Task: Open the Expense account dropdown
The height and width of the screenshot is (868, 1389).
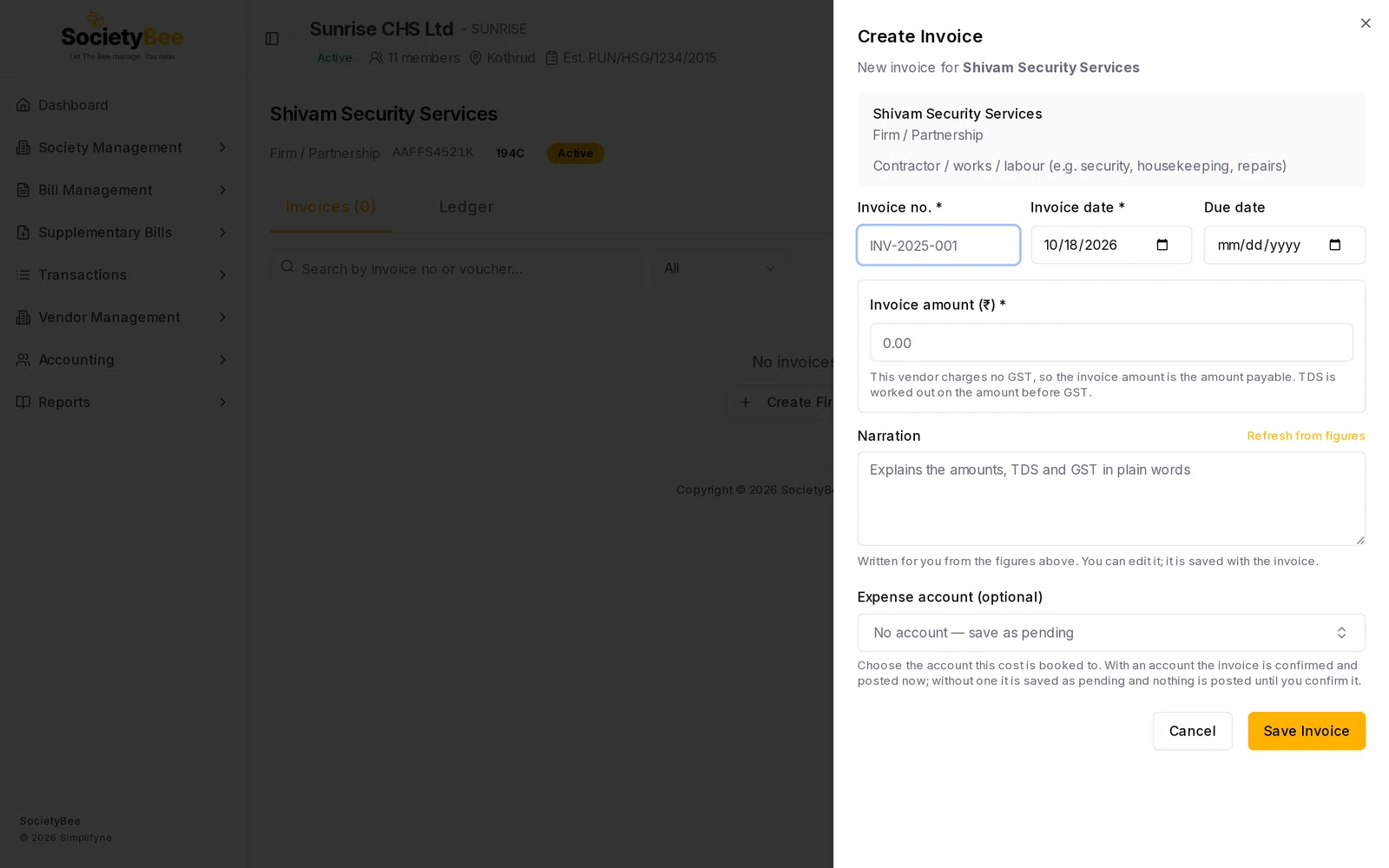Action: tap(1111, 633)
